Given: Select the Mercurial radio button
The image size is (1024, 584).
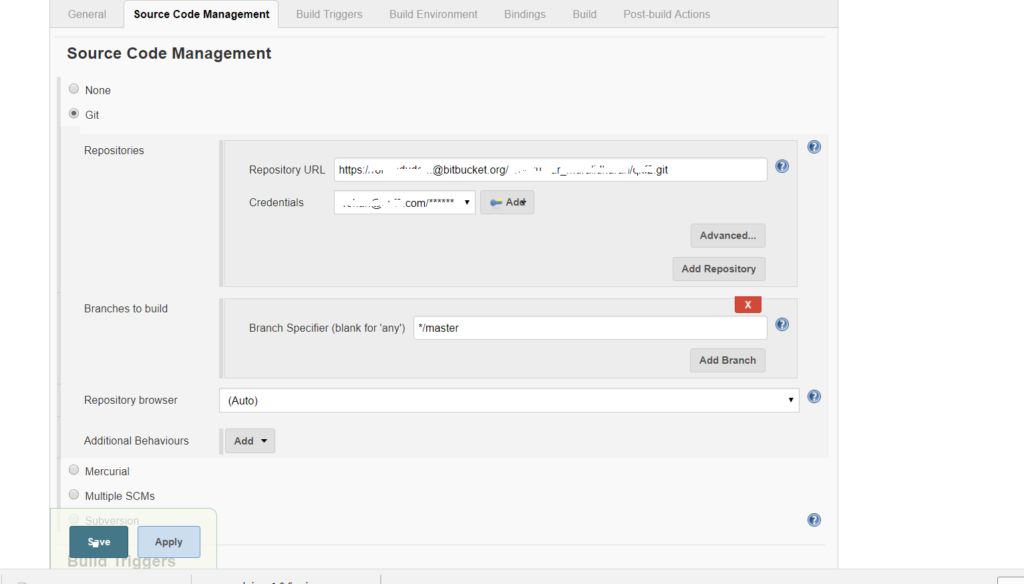Looking at the screenshot, I should [73, 469].
